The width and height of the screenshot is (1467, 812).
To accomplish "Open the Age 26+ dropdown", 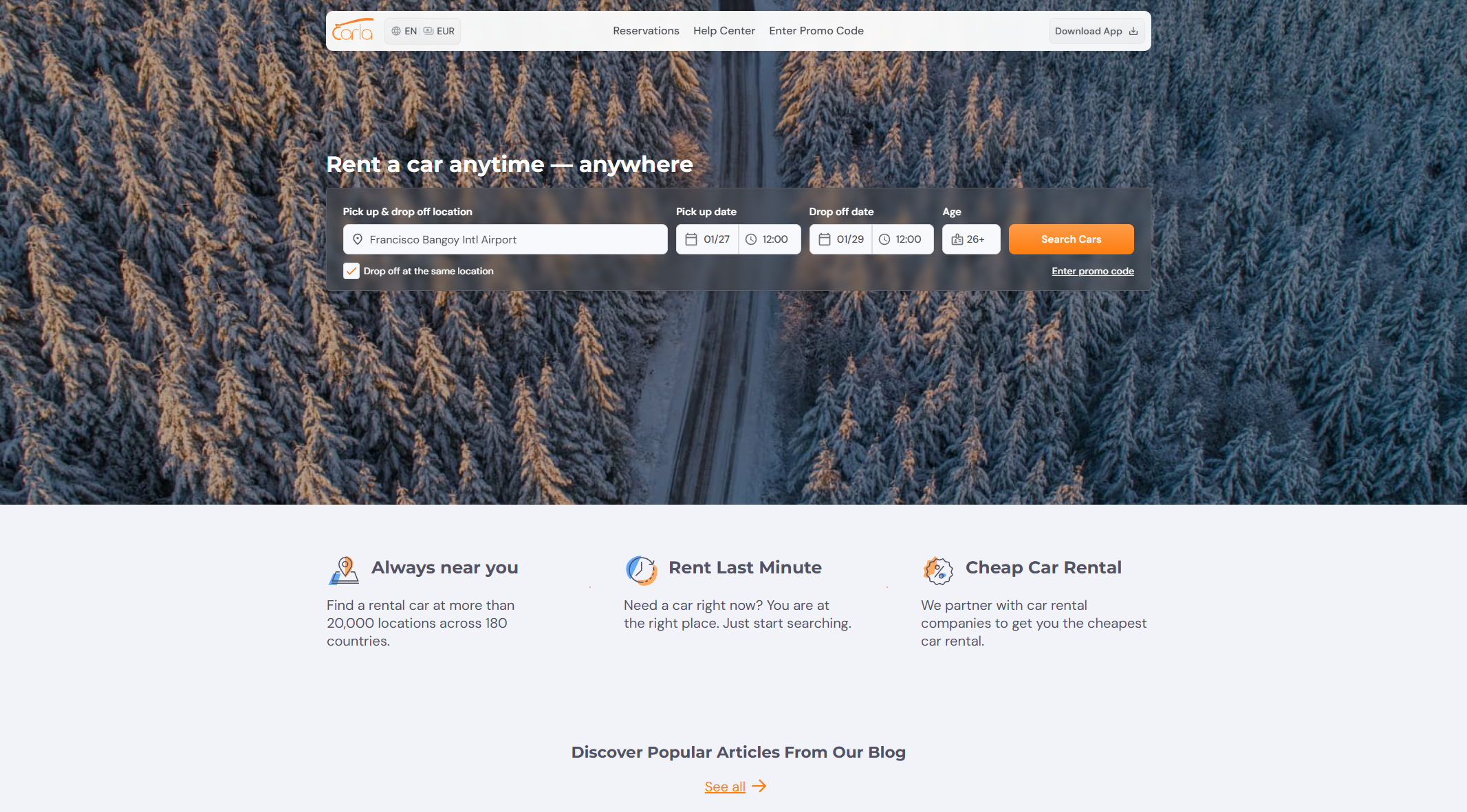I will (971, 239).
